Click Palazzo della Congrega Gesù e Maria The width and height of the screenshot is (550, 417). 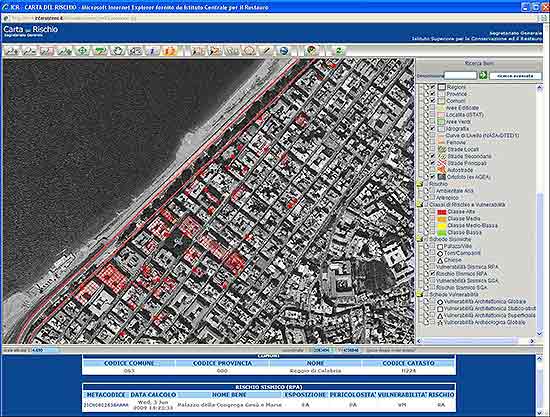tap(229, 405)
